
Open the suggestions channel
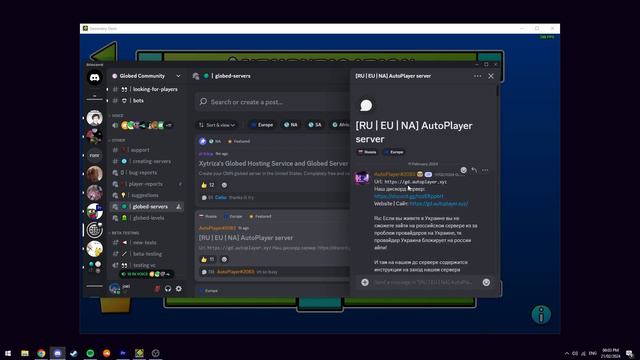[x=146, y=195]
